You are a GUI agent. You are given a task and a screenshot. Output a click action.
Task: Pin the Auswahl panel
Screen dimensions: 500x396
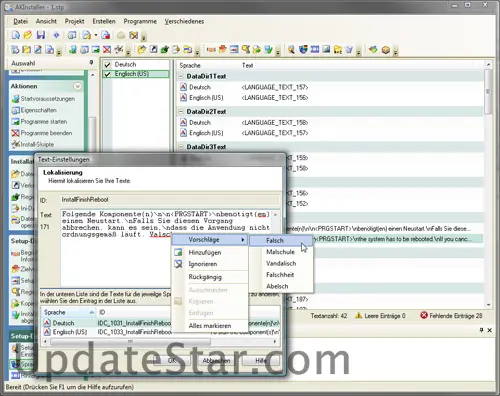coord(91,63)
